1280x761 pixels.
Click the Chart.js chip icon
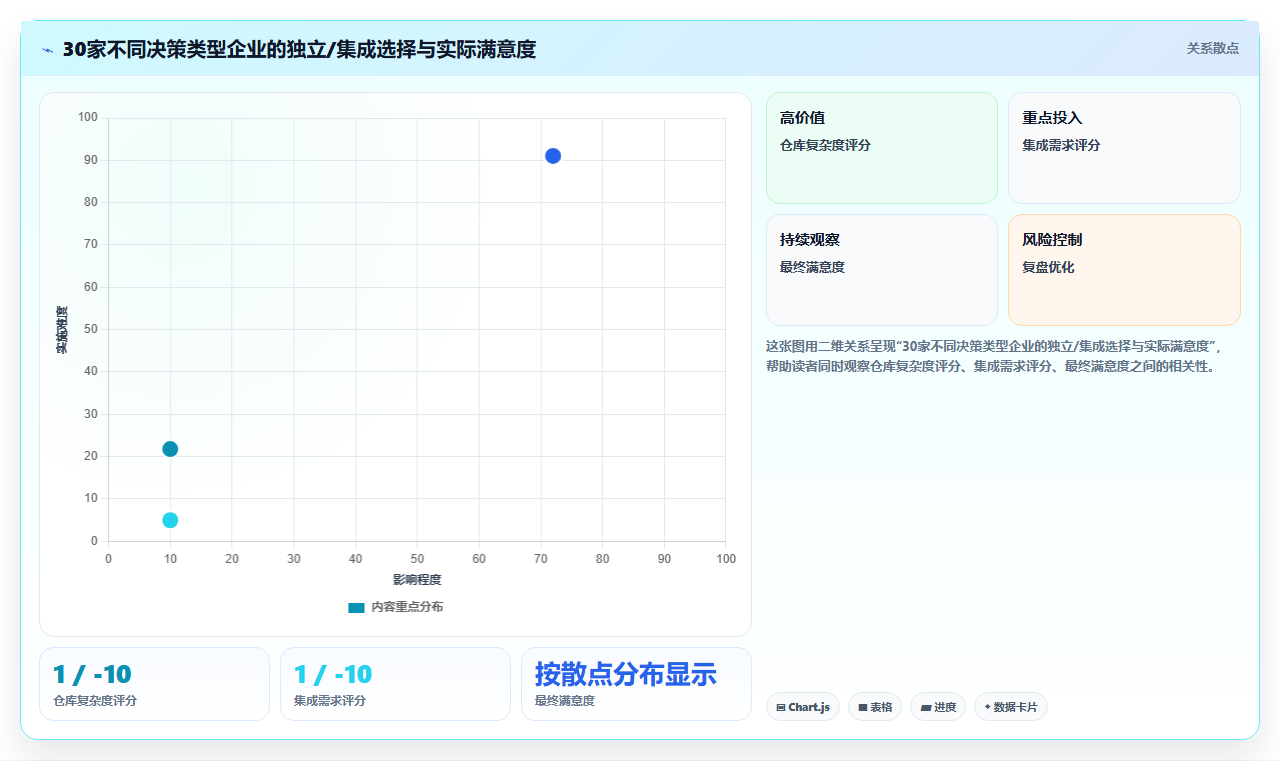[781, 707]
